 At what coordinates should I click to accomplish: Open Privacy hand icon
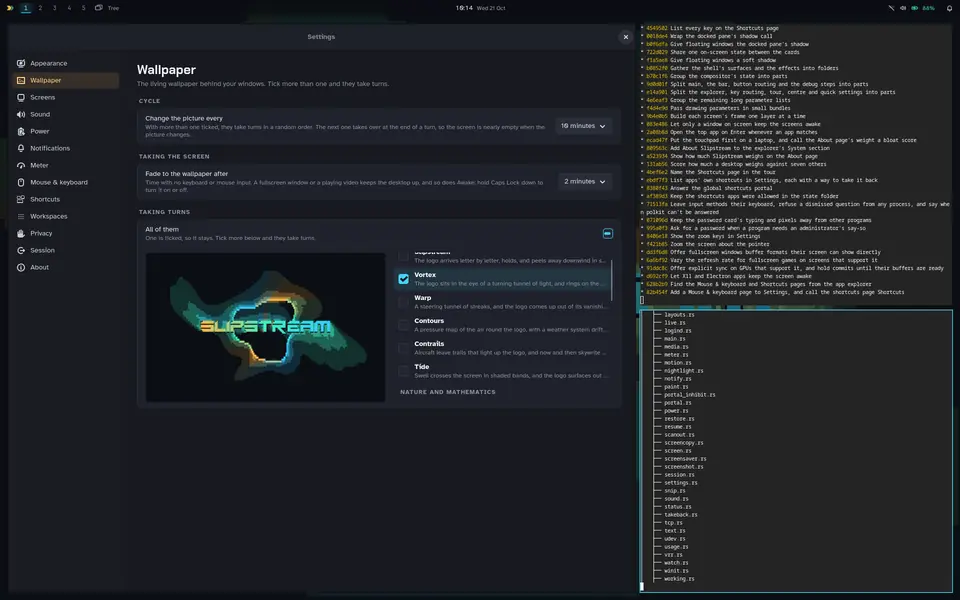click(21, 233)
